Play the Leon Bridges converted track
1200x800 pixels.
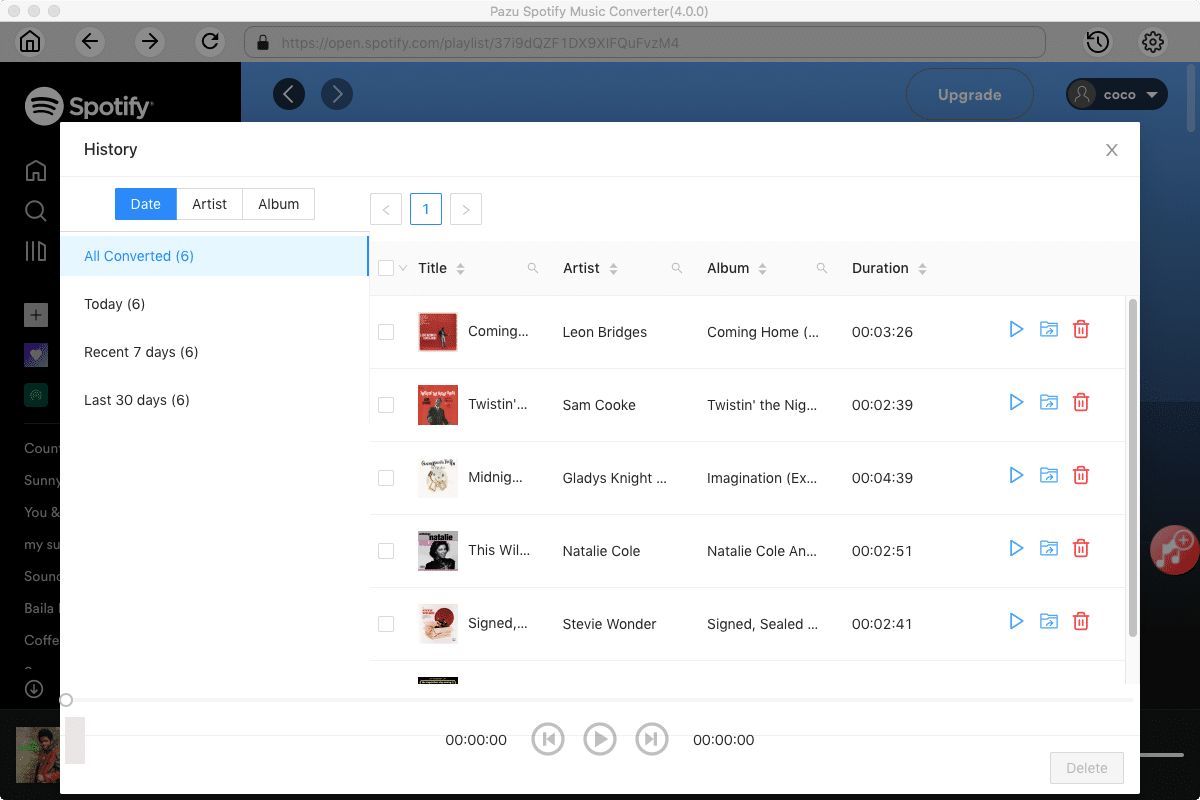point(1016,329)
